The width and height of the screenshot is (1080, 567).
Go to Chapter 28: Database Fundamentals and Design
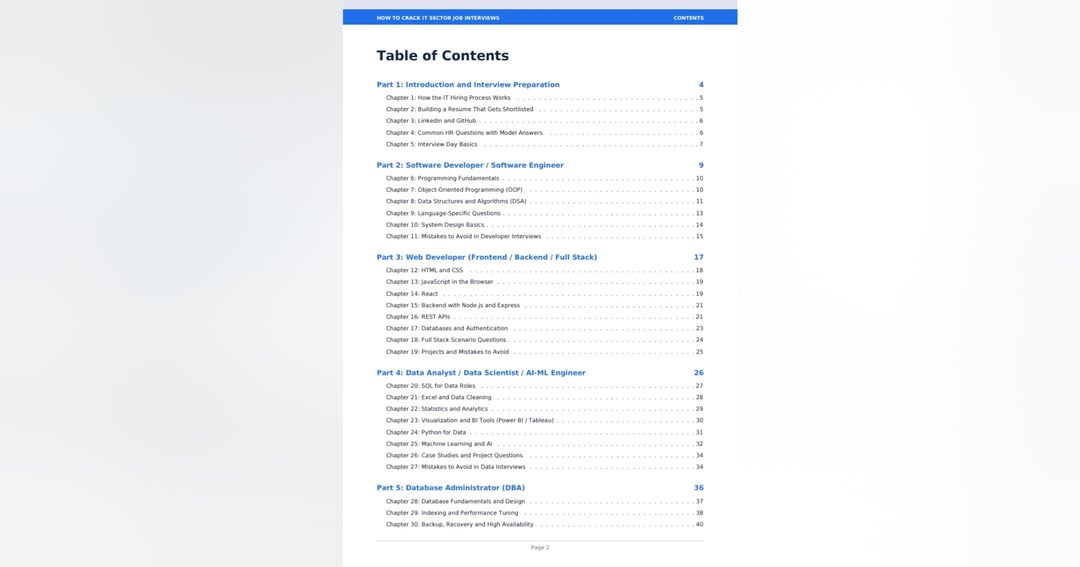(x=455, y=502)
